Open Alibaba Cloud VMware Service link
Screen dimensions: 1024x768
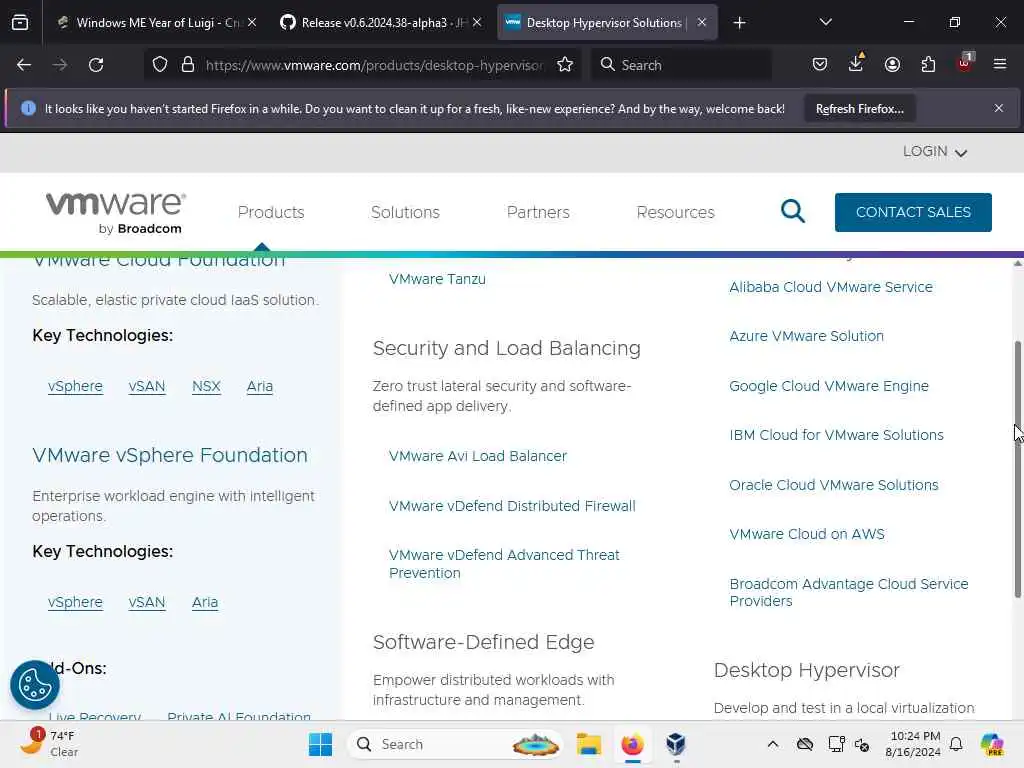(x=831, y=287)
